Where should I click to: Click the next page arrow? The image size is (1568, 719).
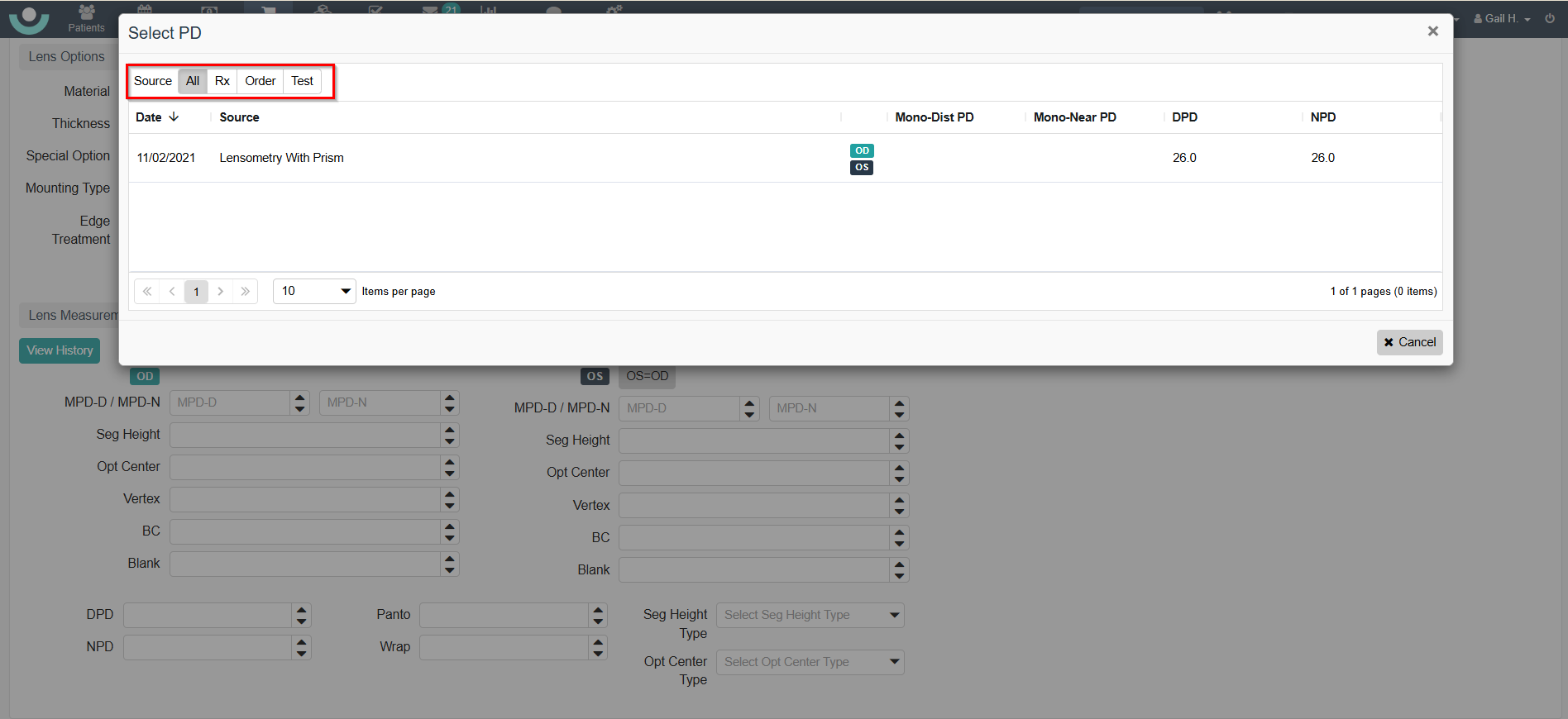(221, 291)
